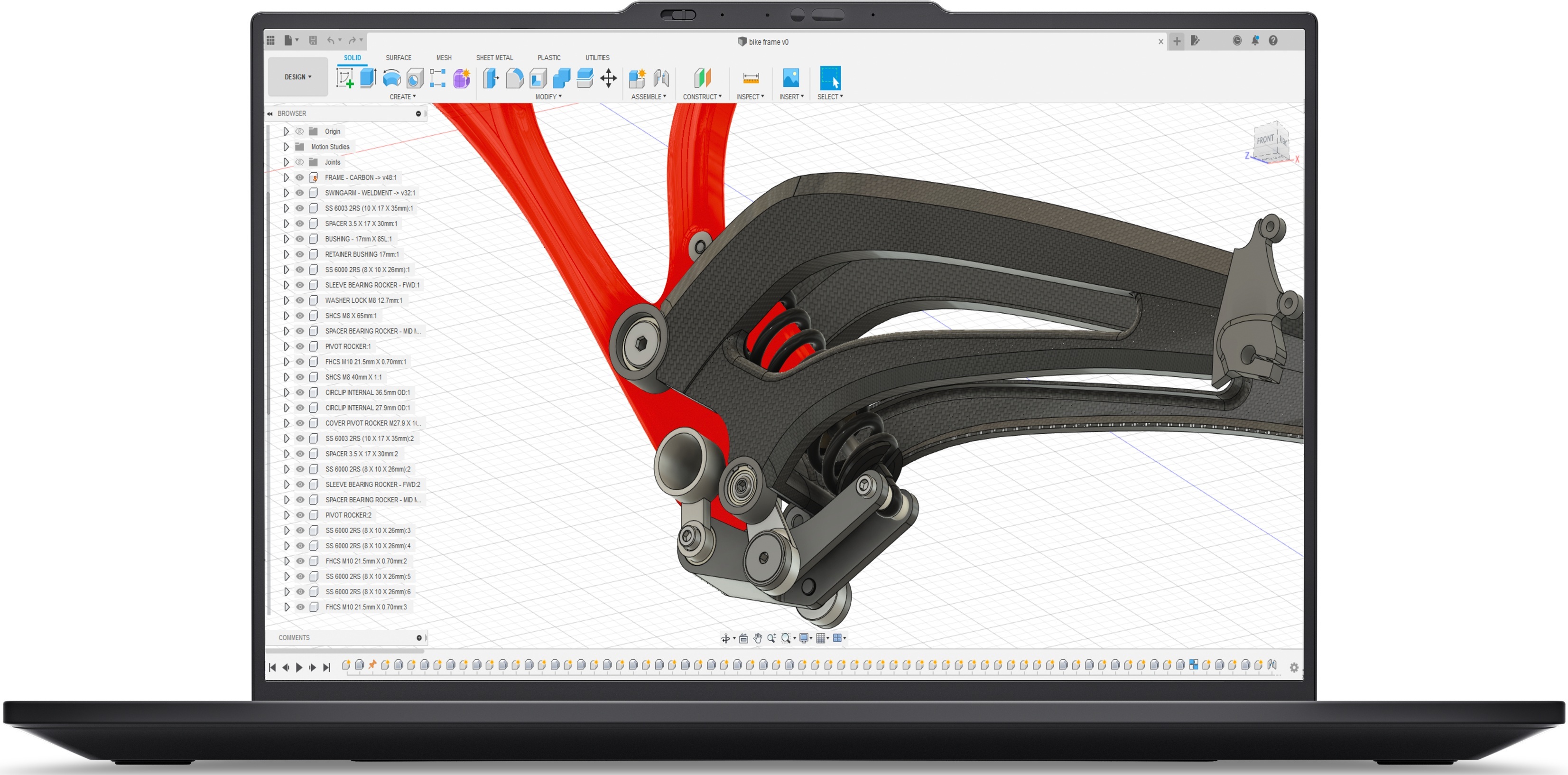Expand the SWINGARM - WELDMENT component

pos(286,193)
